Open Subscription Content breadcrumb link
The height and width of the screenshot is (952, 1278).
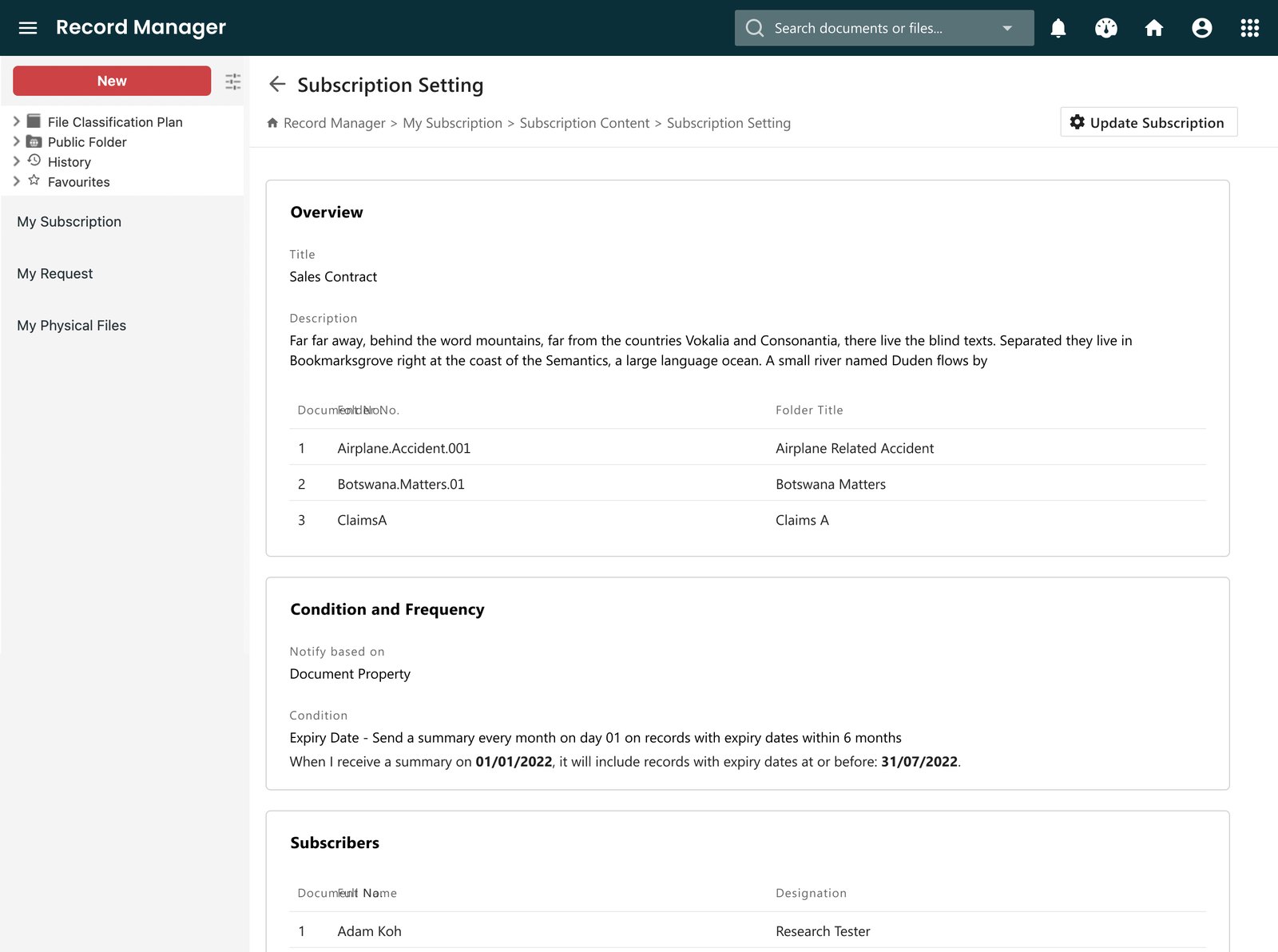(585, 123)
